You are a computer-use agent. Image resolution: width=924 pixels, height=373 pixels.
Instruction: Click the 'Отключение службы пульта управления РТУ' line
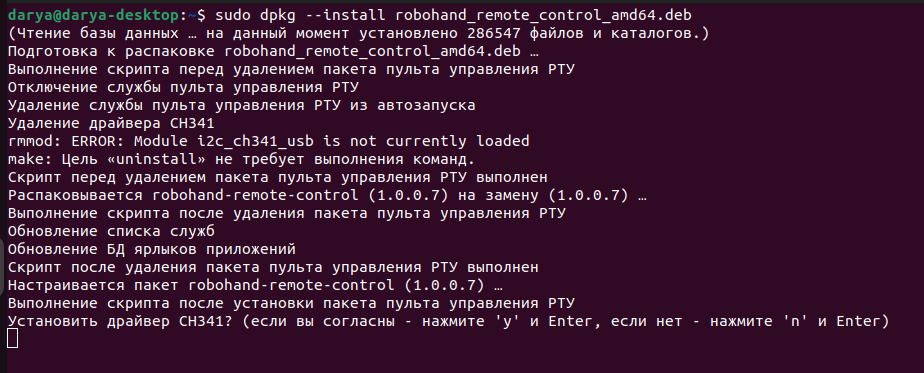click(183, 88)
